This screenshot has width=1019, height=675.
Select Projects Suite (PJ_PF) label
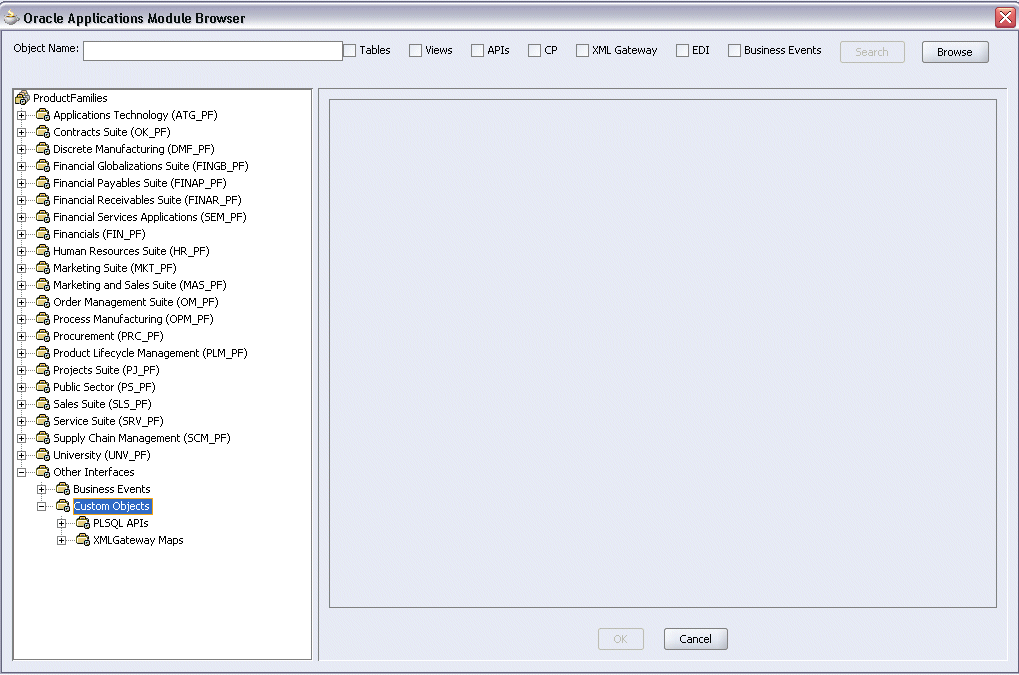pyautogui.click(x=106, y=370)
